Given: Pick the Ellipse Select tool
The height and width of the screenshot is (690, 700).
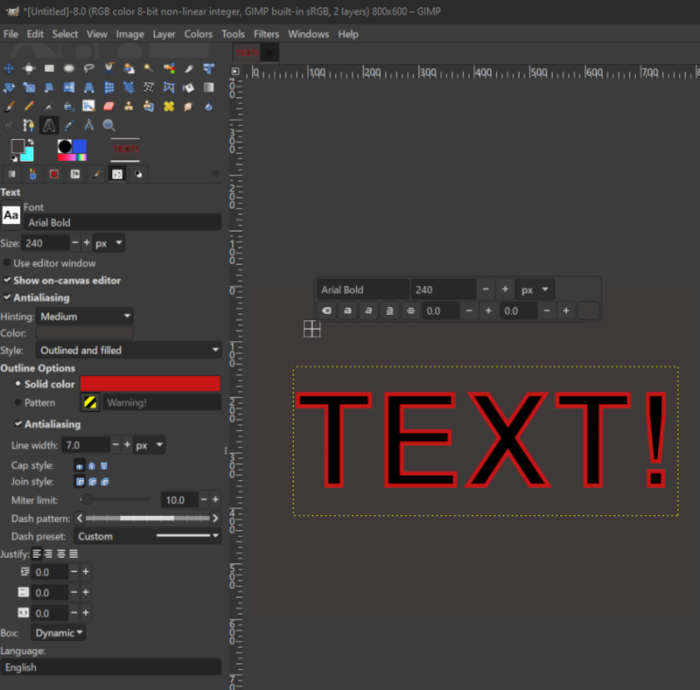Looking at the screenshot, I should click(69, 68).
